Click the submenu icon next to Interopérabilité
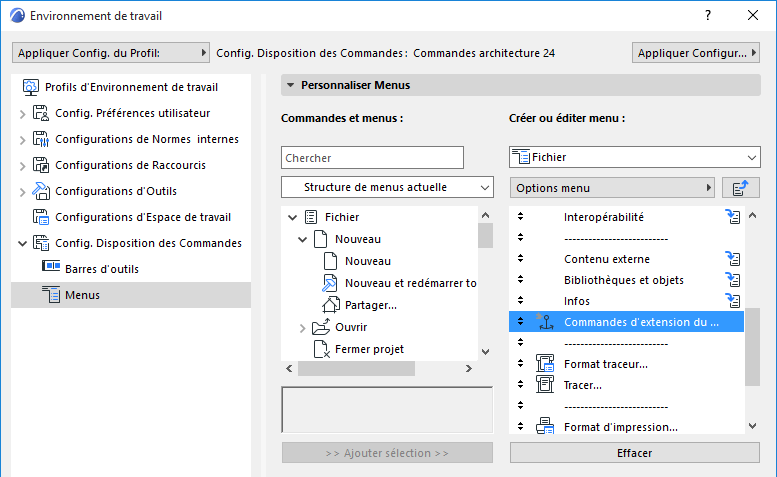Screen dimensions: 777x477 click(732, 216)
